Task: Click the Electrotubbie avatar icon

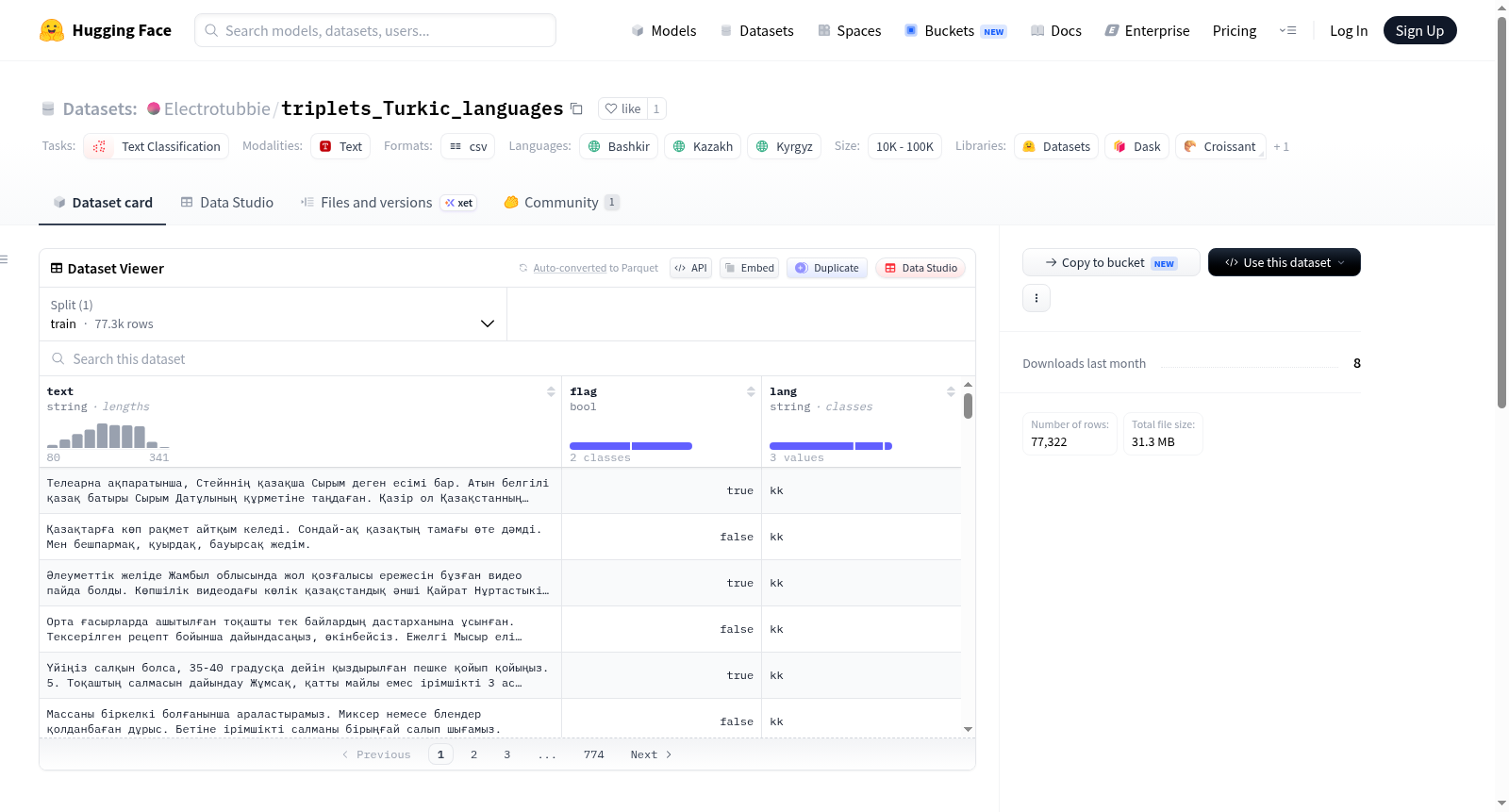Action: pyautogui.click(x=154, y=108)
